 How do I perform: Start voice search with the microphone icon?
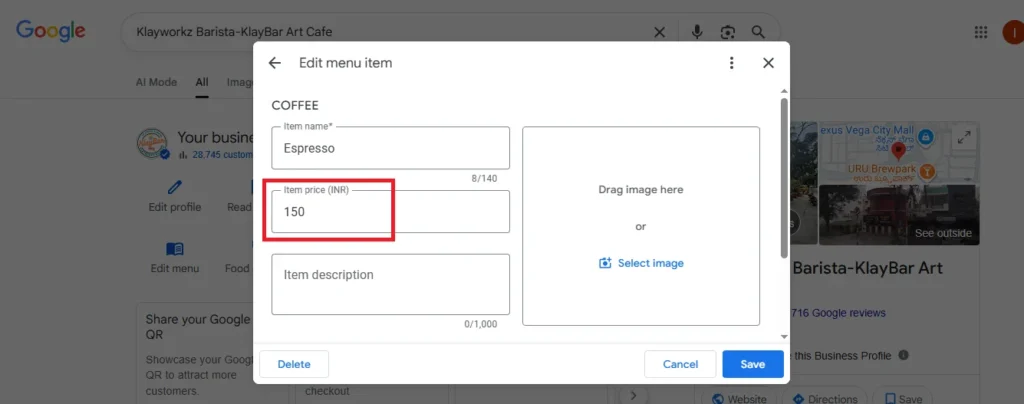(x=697, y=32)
